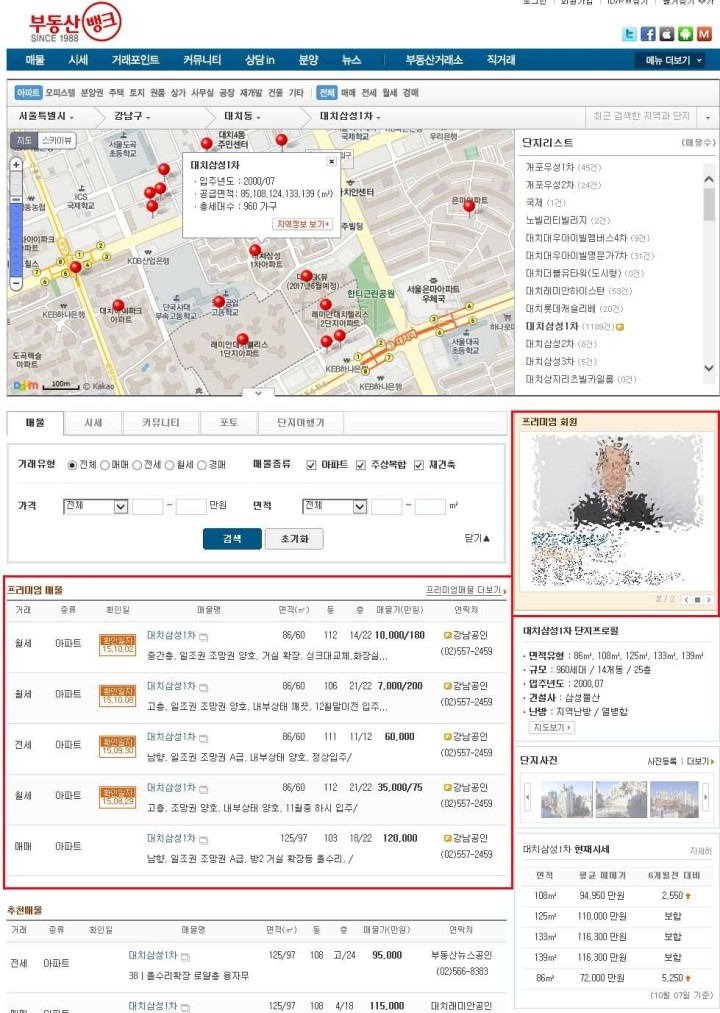Switch to the 단지여행기 tab

tap(301, 423)
